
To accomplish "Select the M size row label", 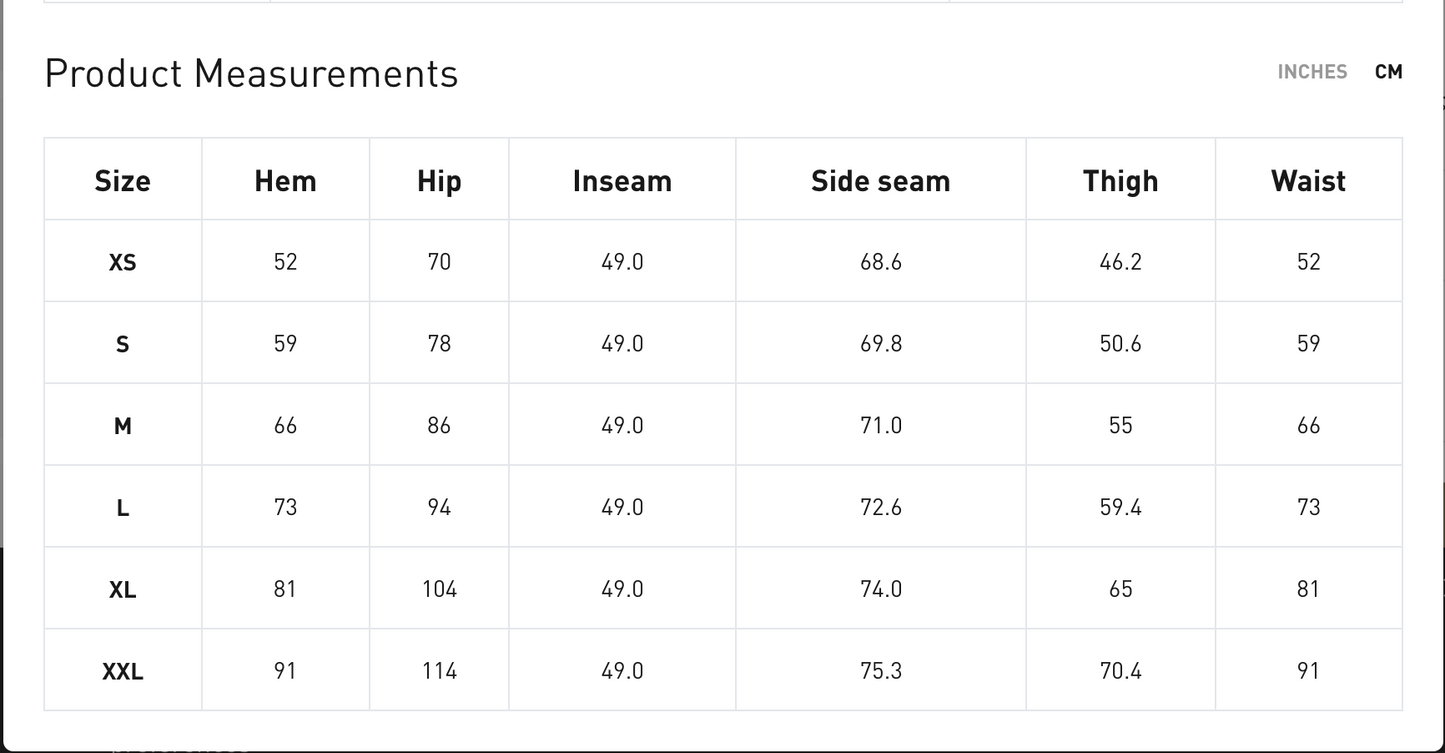I will 122,427.
